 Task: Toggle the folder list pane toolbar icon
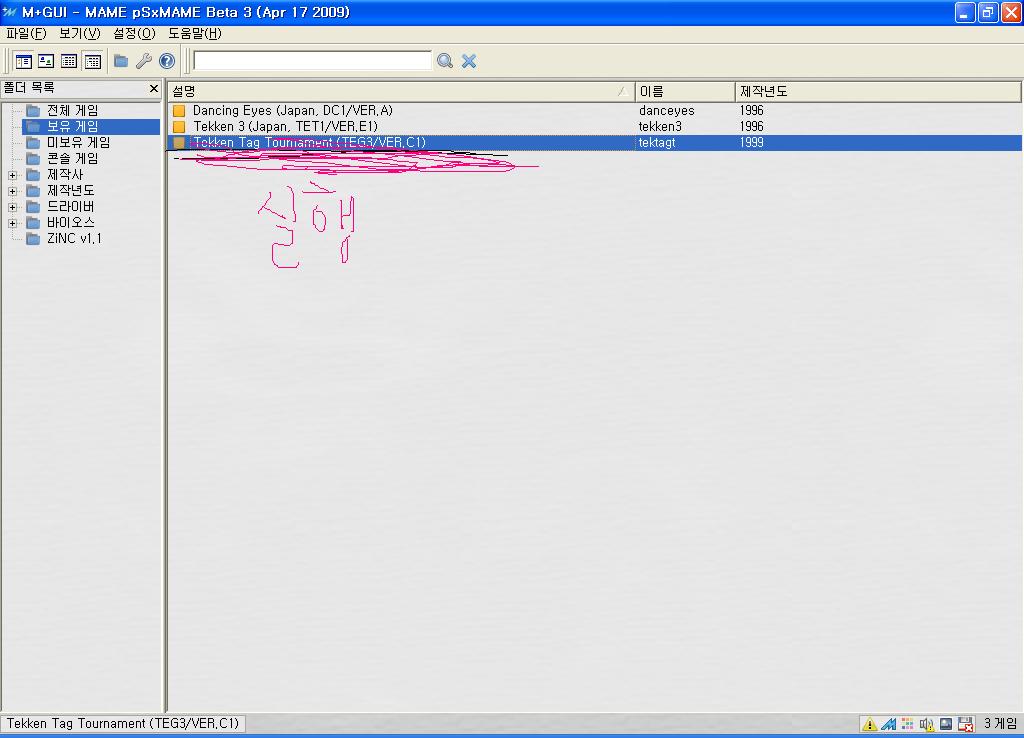24,61
